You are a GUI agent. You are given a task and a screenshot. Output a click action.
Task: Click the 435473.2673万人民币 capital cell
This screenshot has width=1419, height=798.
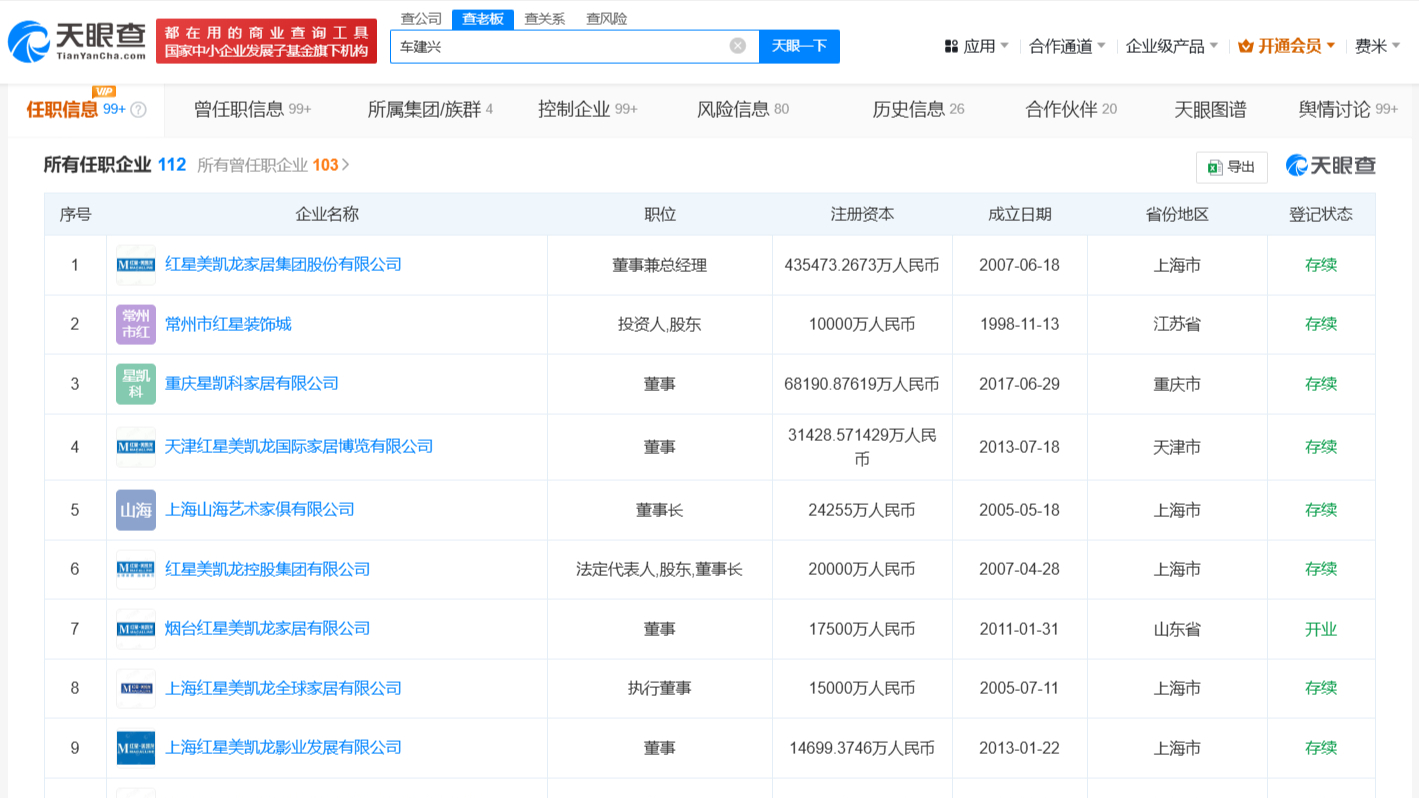click(x=862, y=265)
